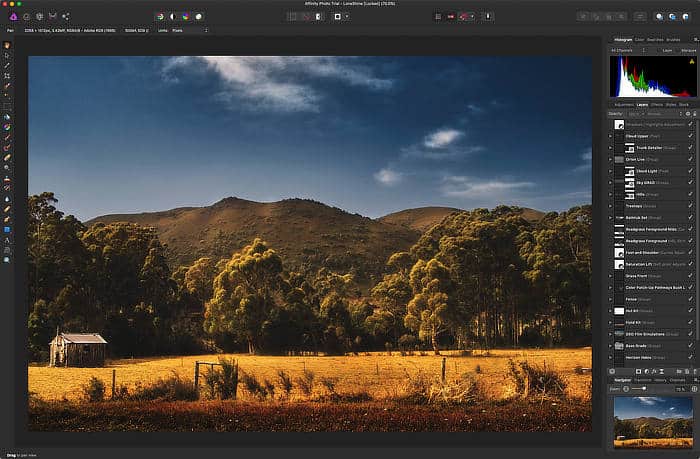Viewport: 700px width, 459px height.
Task: Open the History tab
Action: click(660, 380)
